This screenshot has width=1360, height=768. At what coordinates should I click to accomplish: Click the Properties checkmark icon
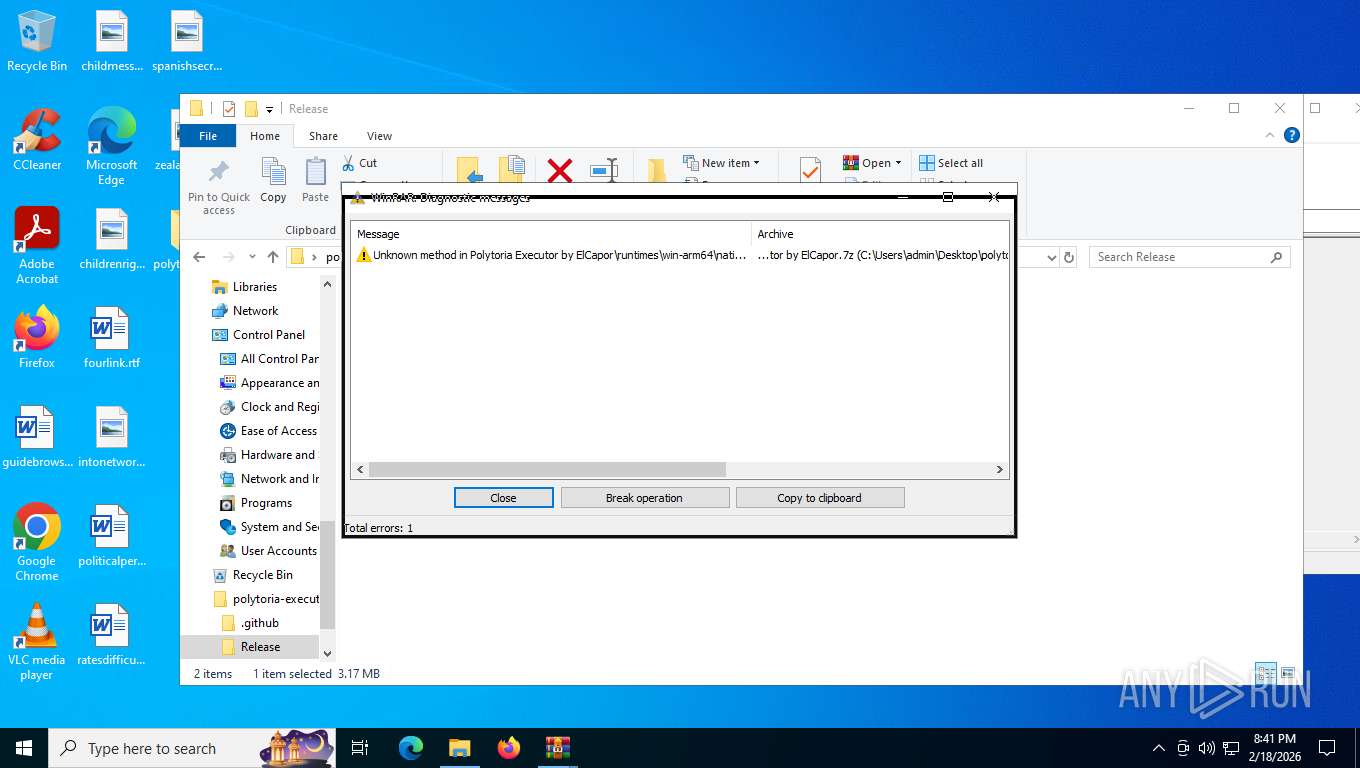[810, 170]
